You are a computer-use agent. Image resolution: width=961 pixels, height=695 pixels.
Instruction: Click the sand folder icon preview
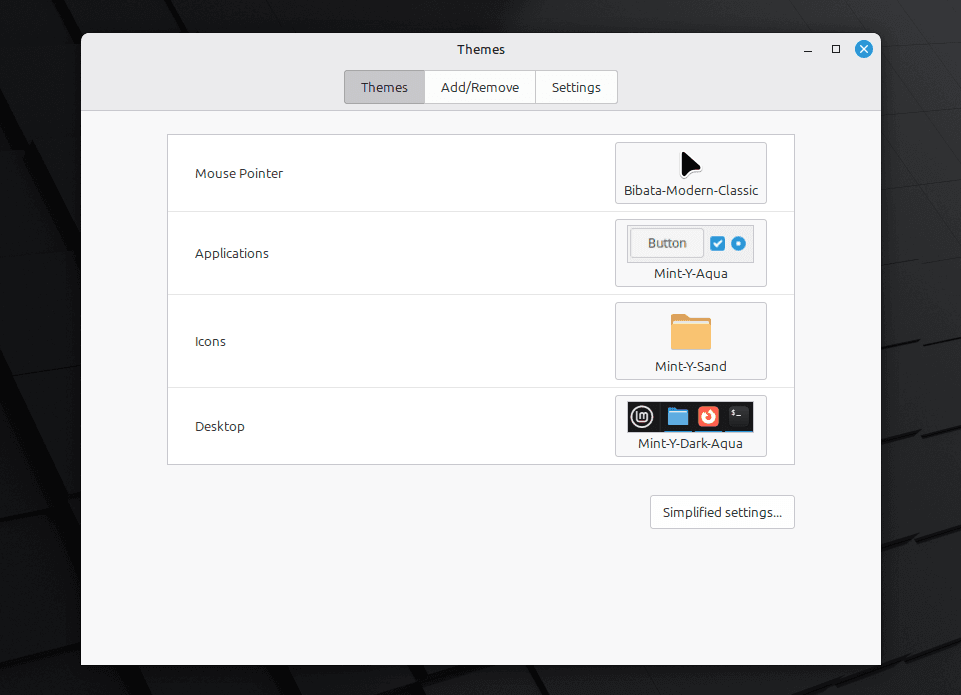pos(690,332)
